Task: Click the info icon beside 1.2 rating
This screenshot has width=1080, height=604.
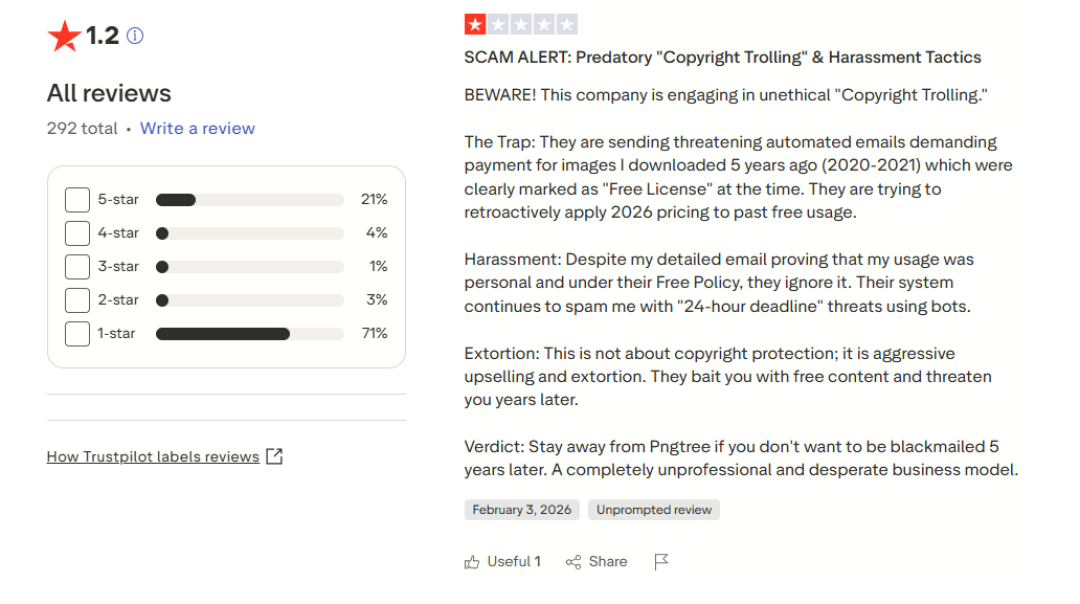Action: click(x=135, y=36)
